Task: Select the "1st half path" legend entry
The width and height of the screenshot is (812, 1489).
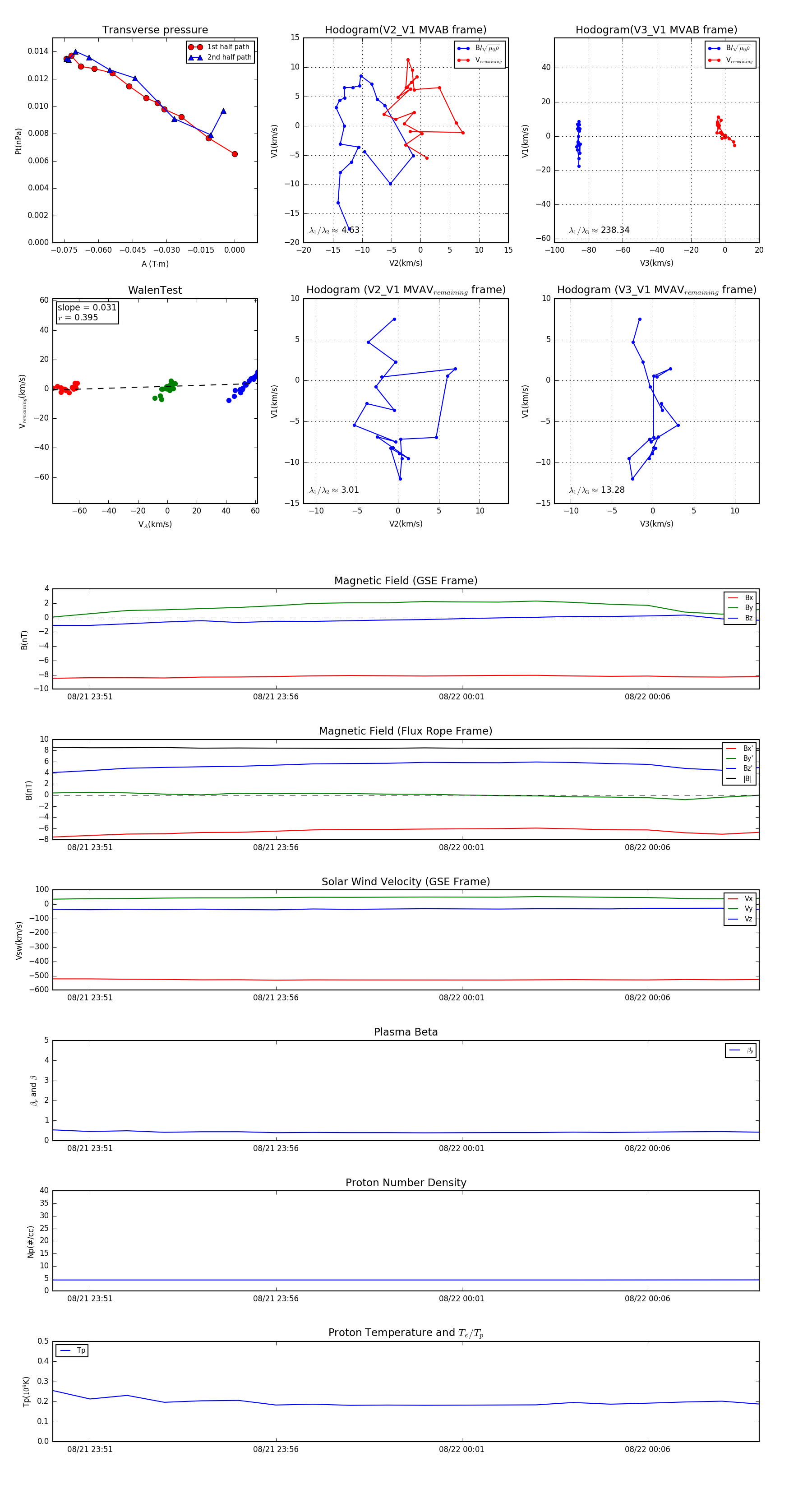Action: pos(220,47)
